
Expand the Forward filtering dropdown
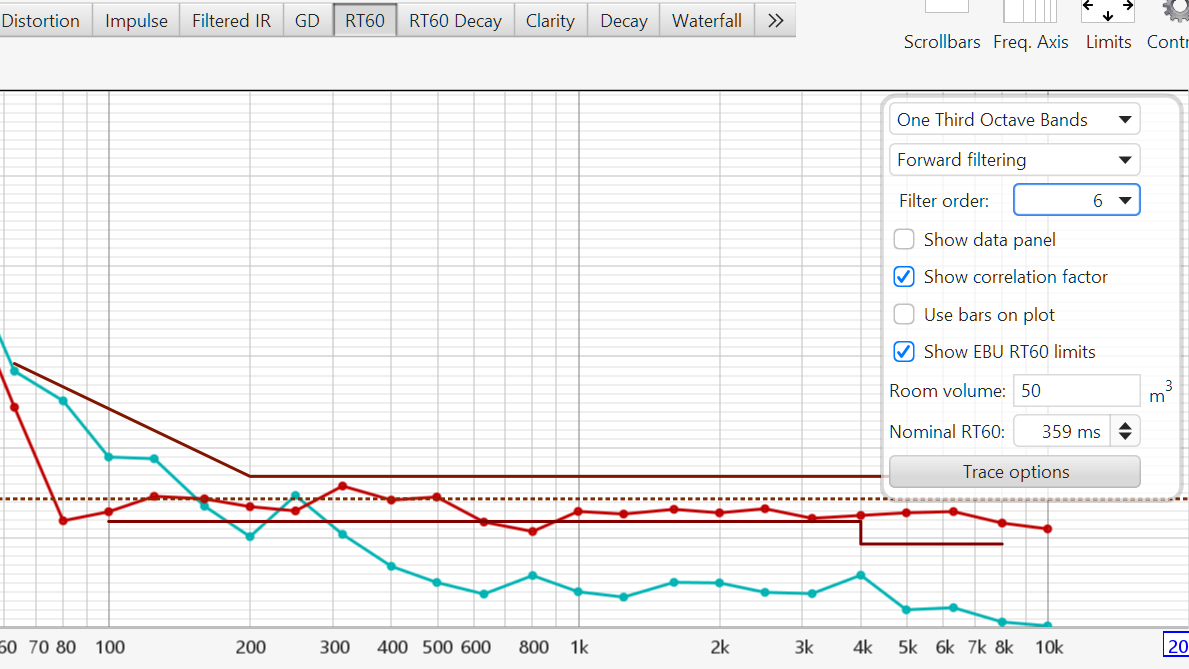1014,160
